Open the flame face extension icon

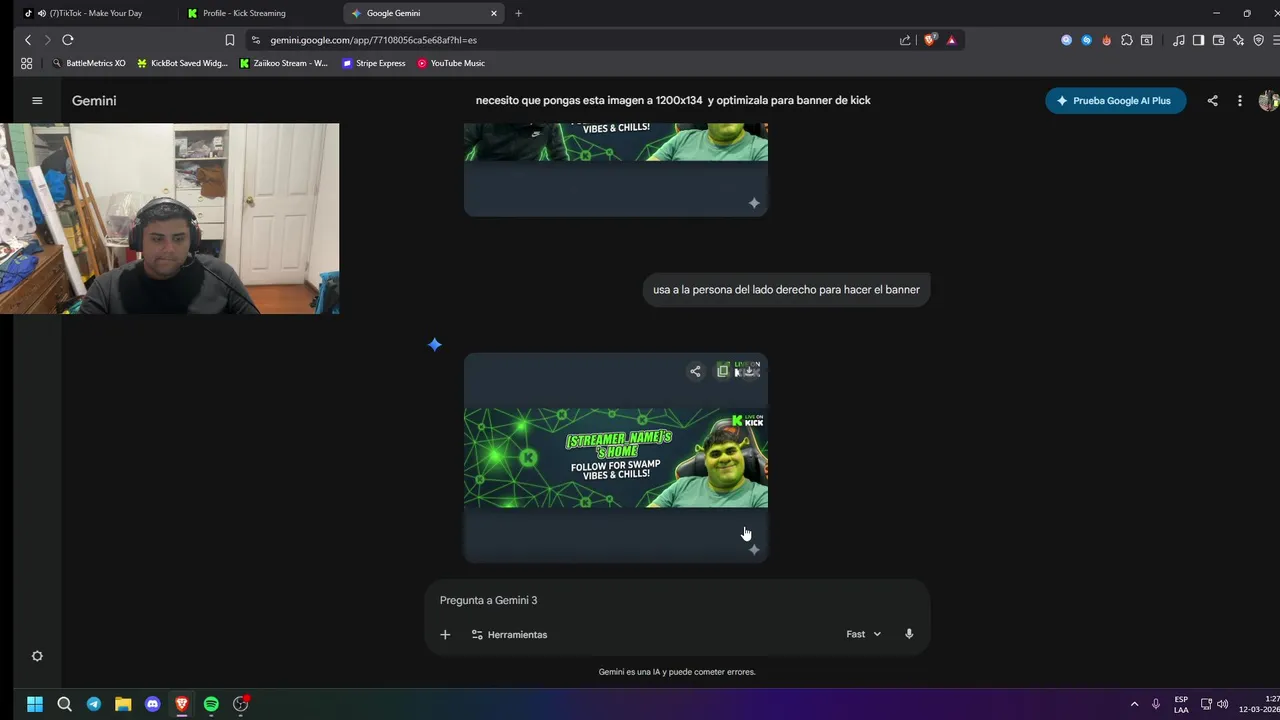pyautogui.click(x=1106, y=40)
